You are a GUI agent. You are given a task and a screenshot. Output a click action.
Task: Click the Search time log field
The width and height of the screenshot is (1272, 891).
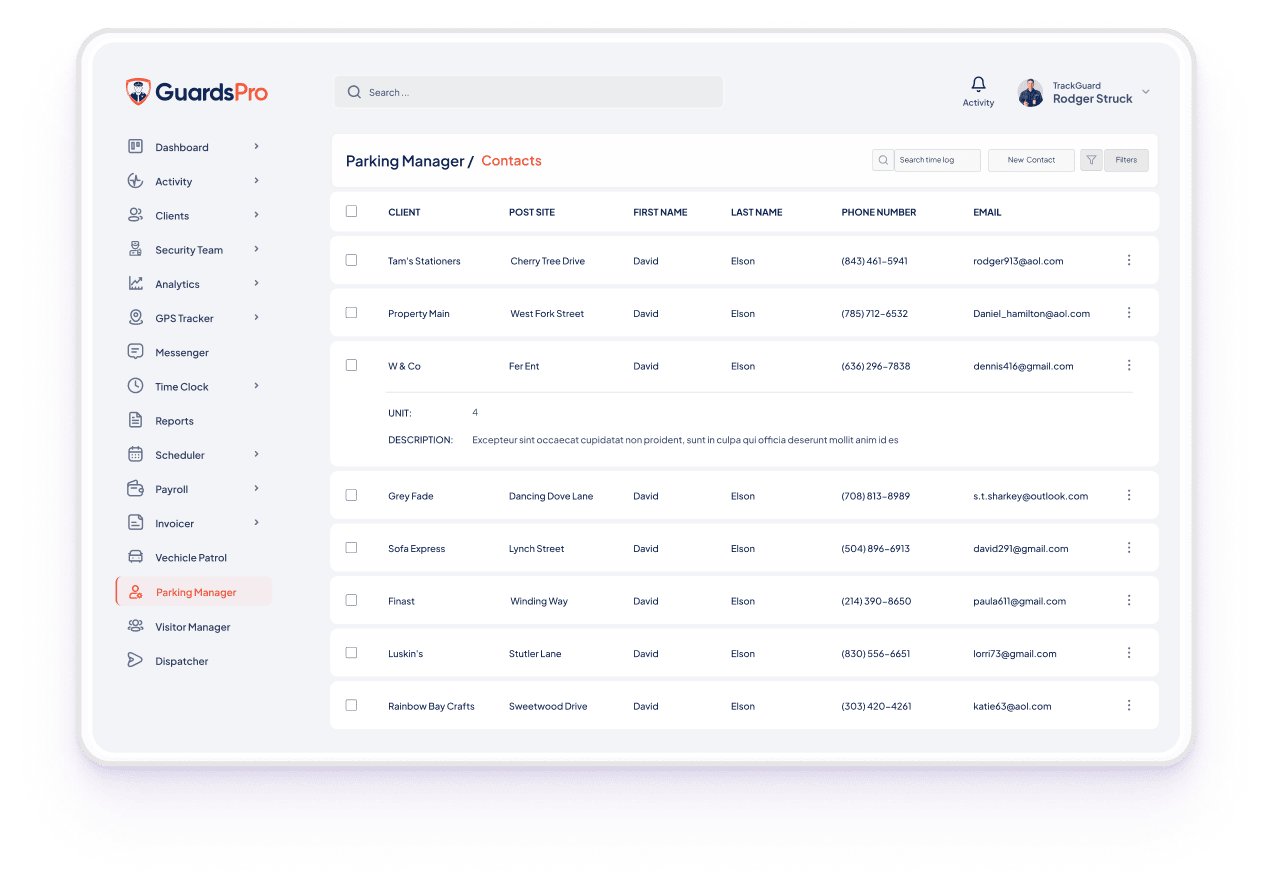pos(937,160)
